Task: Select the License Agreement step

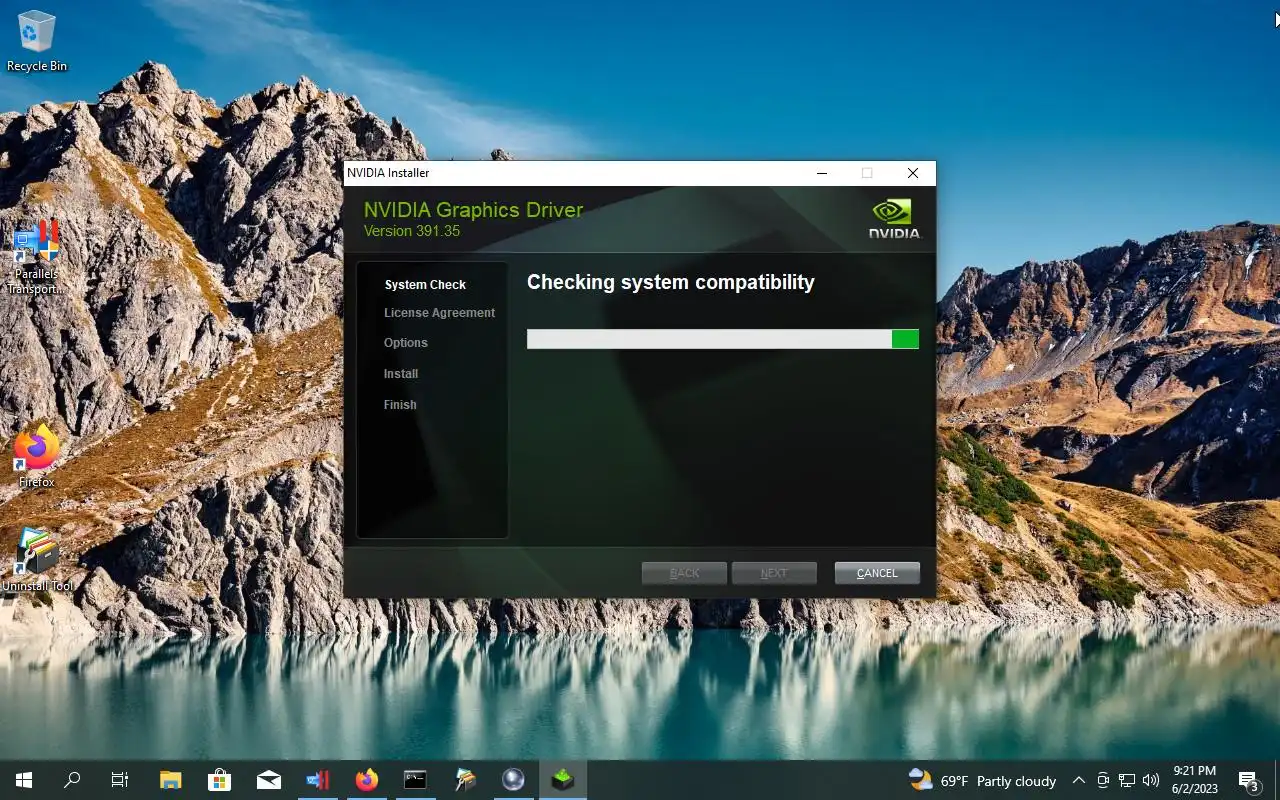Action: point(439,313)
